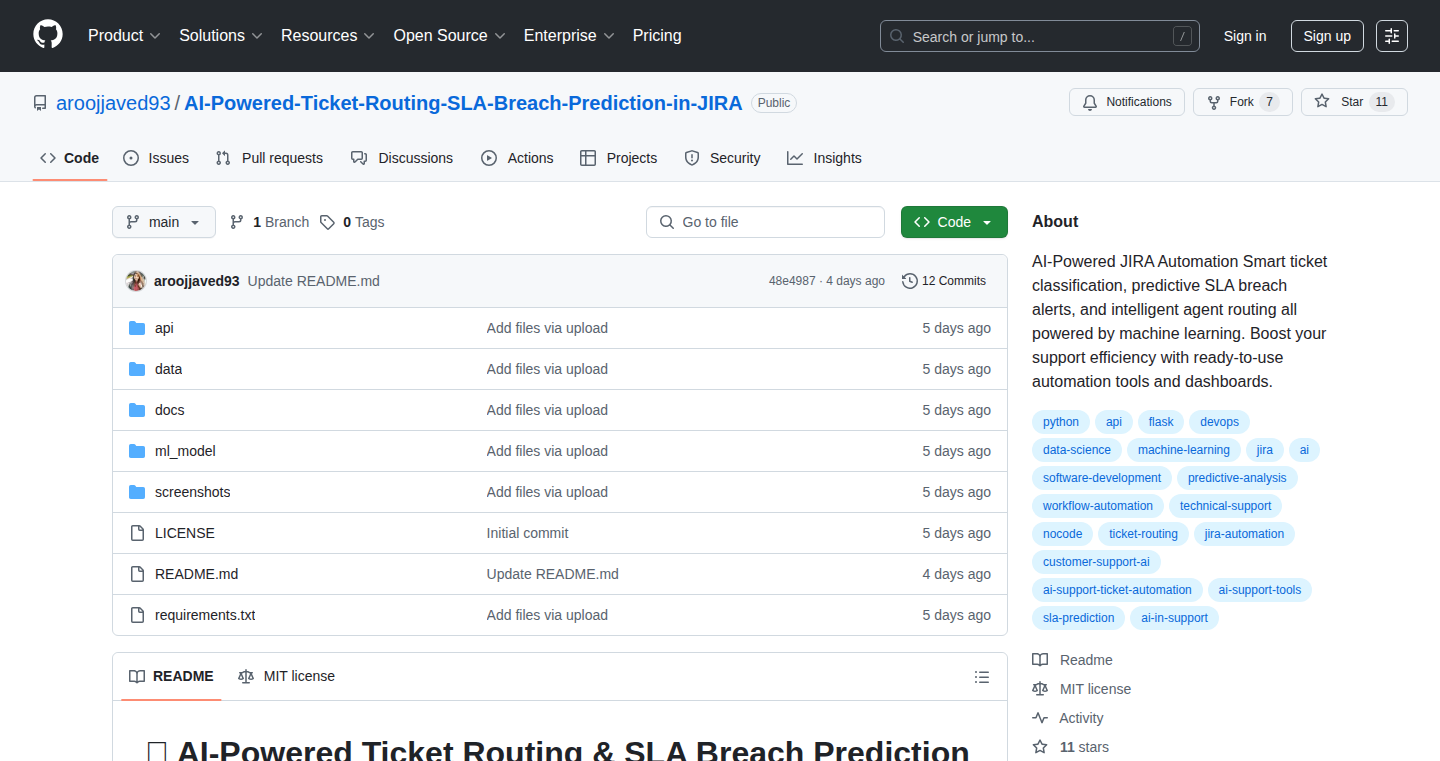
Task: Open the GitHub homepage logo
Action: coord(48,35)
